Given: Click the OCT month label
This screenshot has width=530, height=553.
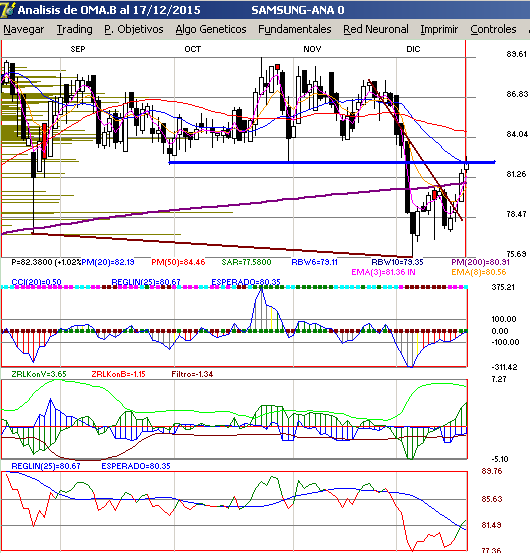Looking at the screenshot, I should point(193,49).
